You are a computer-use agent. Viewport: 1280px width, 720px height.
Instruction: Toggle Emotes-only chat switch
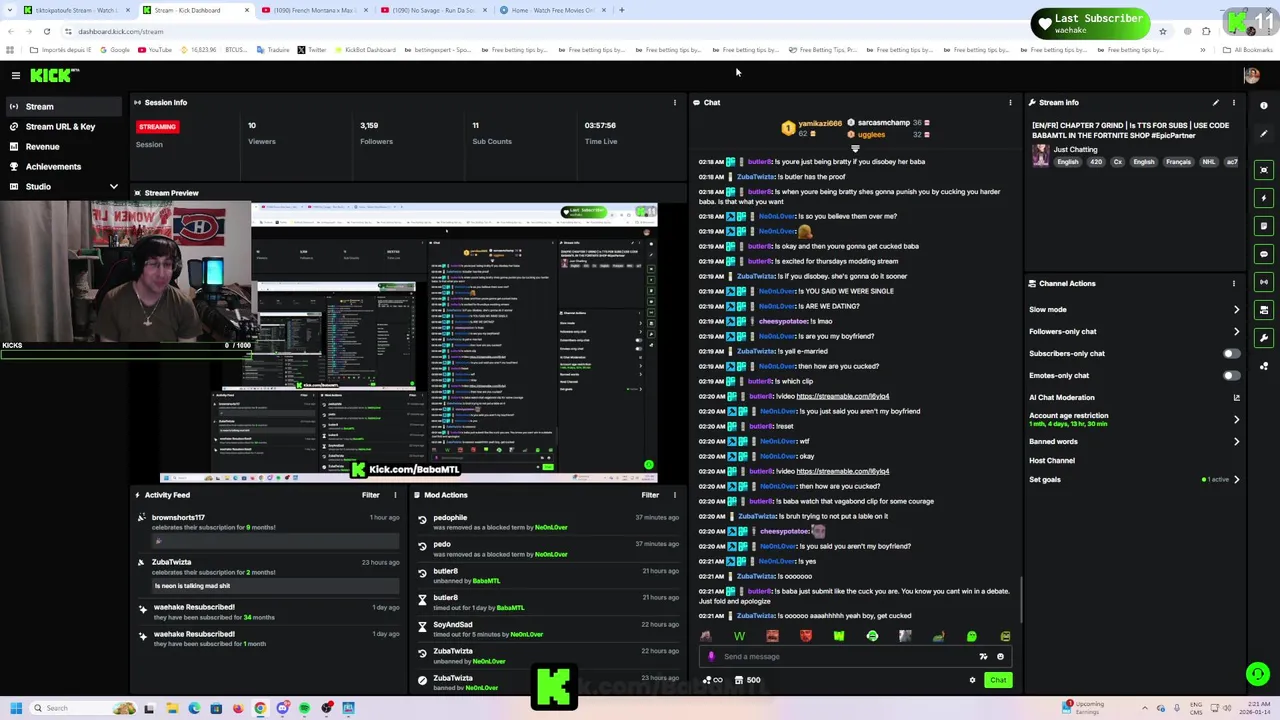[1232, 376]
